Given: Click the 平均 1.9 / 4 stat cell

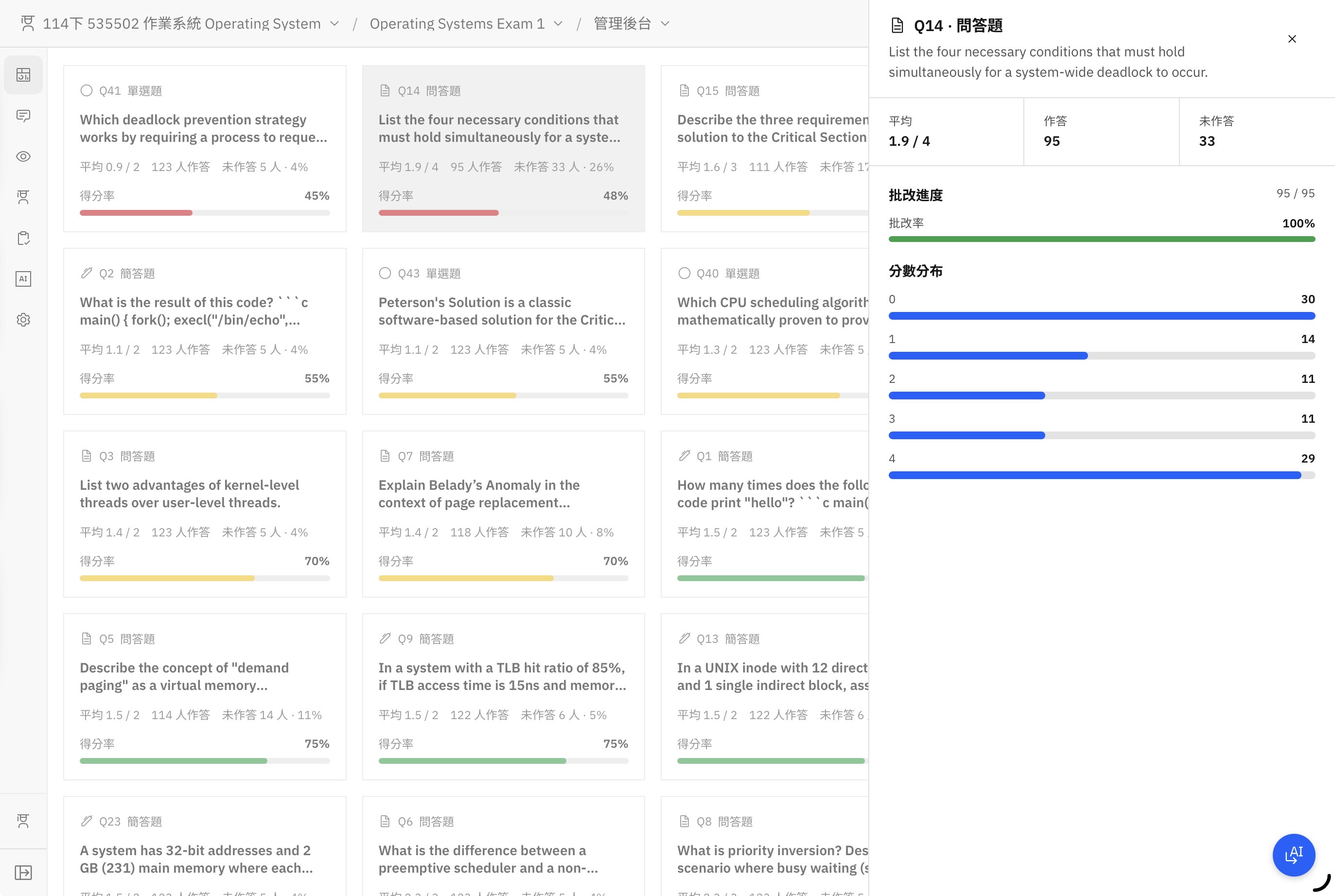Looking at the screenshot, I should click(x=946, y=132).
